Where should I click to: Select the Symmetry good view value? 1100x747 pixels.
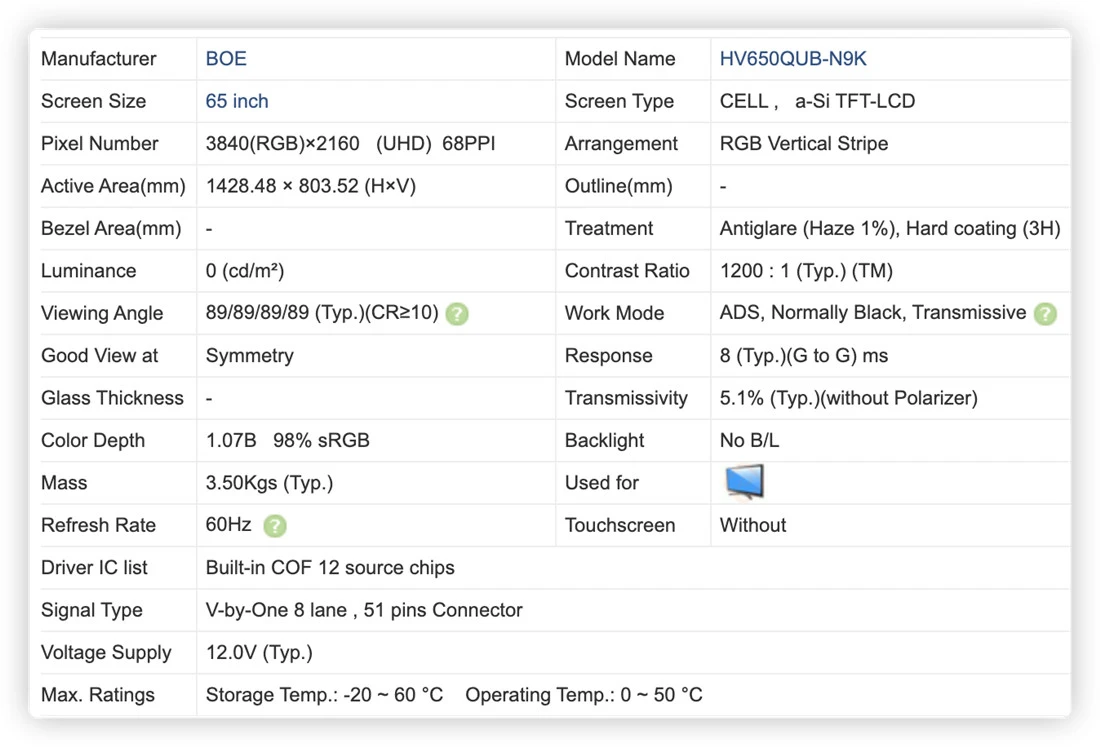[x=250, y=356]
